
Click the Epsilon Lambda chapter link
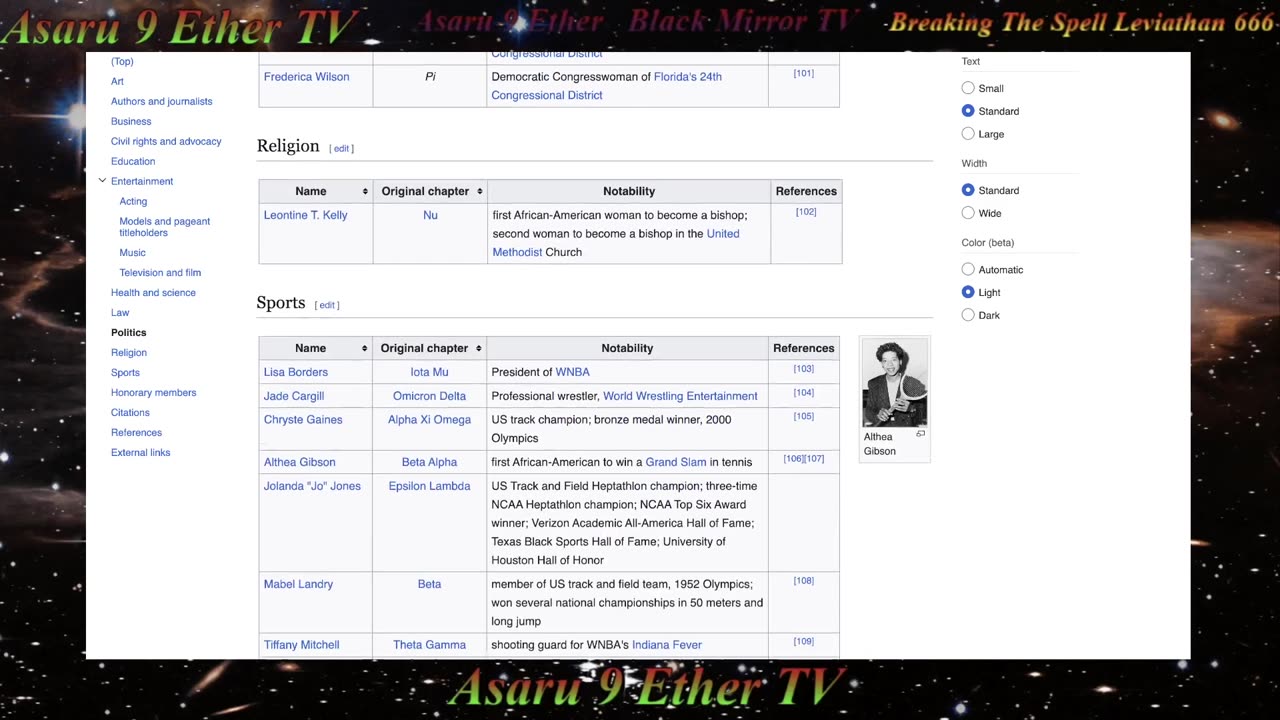pos(429,486)
